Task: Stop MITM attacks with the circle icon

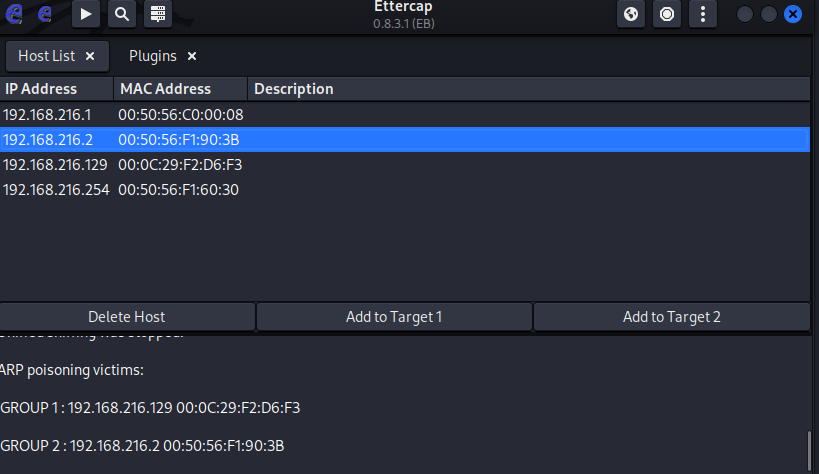Action: point(667,14)
